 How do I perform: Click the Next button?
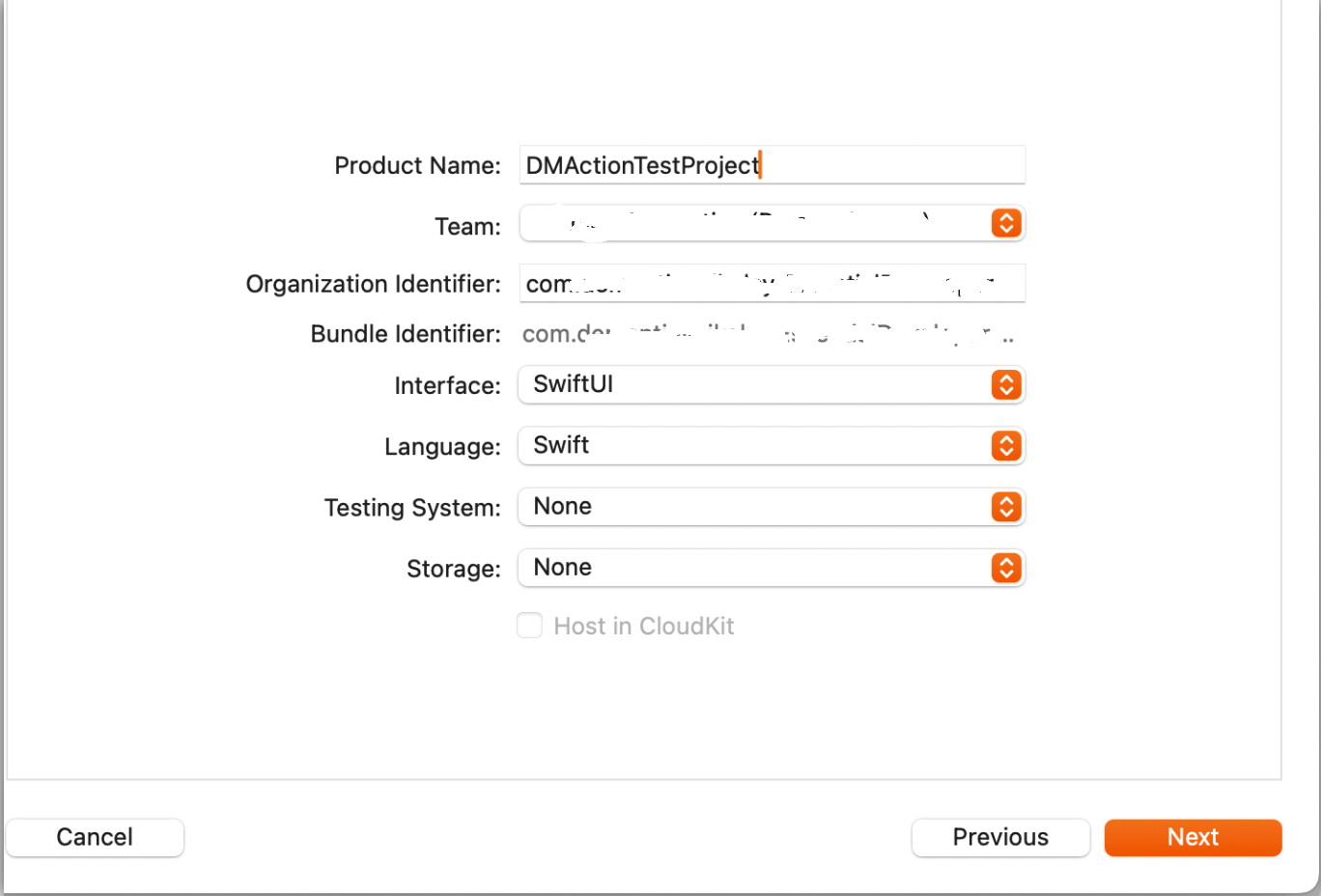point(1193,837)
